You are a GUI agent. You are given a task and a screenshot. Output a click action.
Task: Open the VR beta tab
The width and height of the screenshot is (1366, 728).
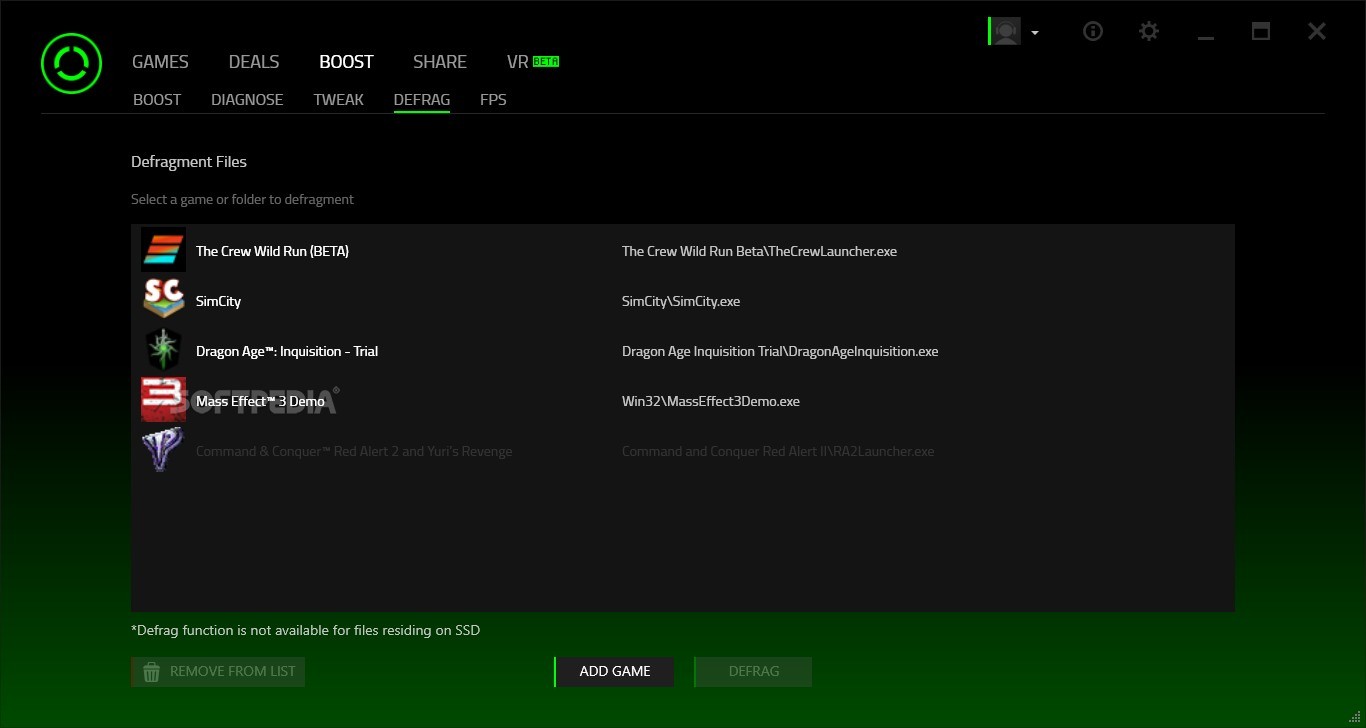click(x=517, y=62)
